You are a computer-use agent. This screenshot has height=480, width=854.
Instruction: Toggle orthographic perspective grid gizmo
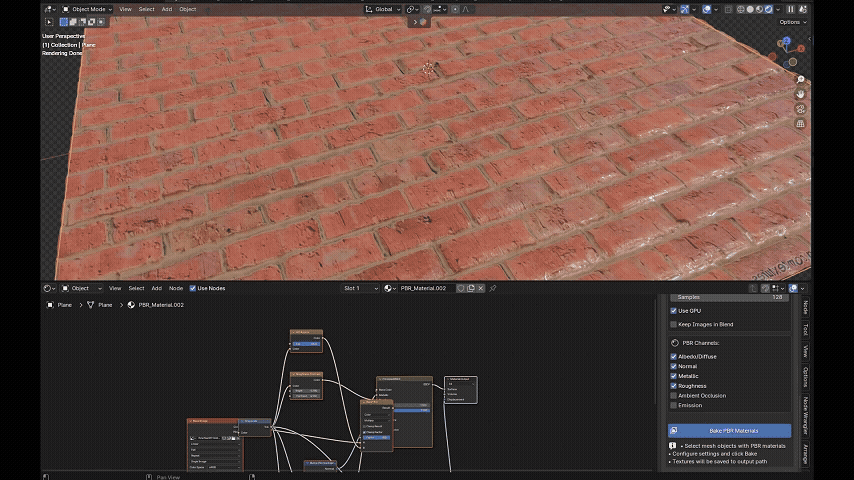tap(800, 124)
